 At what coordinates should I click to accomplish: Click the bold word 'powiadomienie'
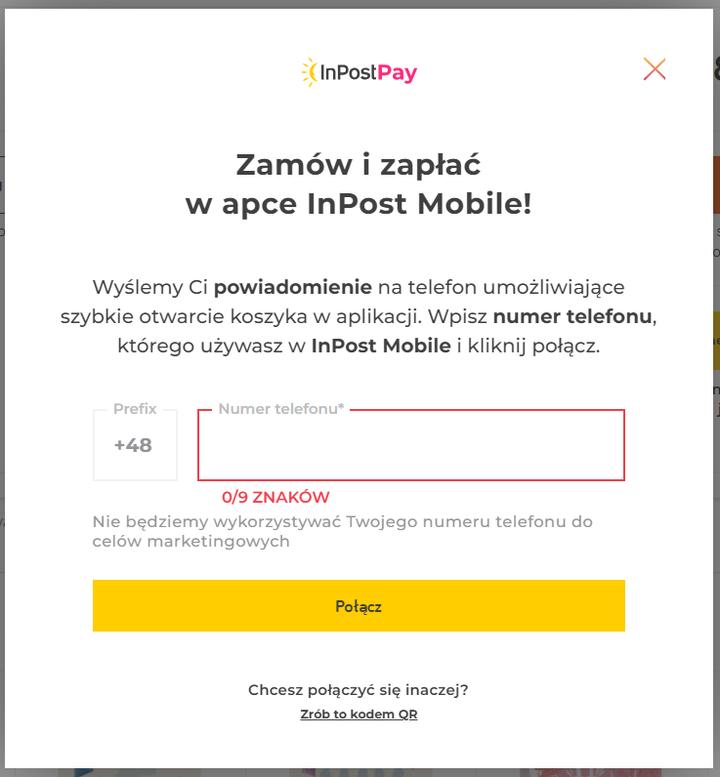[x=292, y=288]
